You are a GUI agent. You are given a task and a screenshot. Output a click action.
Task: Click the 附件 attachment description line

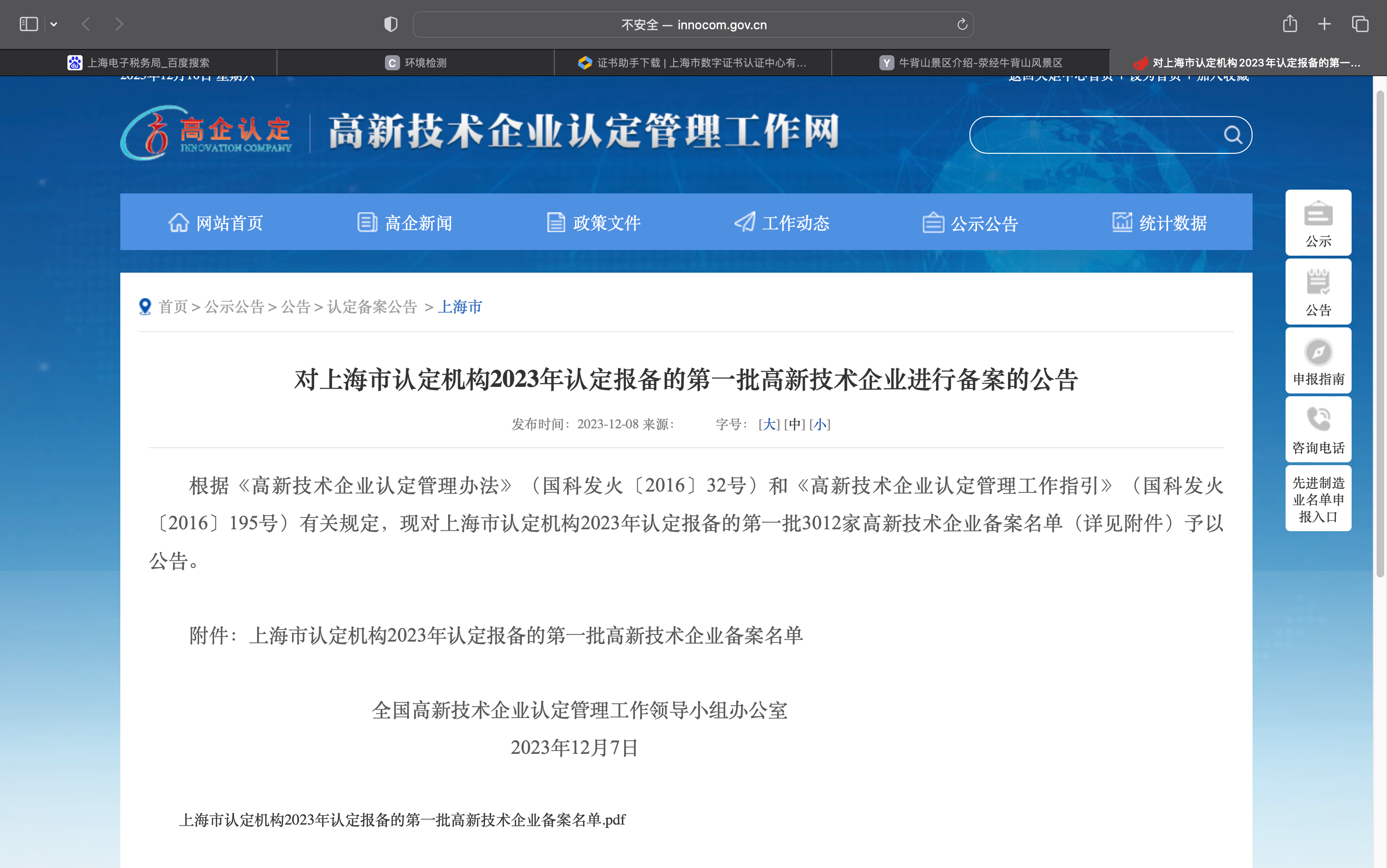[496, 635]
